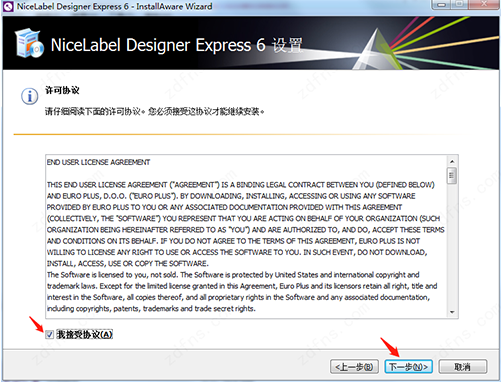
Task: Click the license scrollbar thumb
Action: point(452,176)
